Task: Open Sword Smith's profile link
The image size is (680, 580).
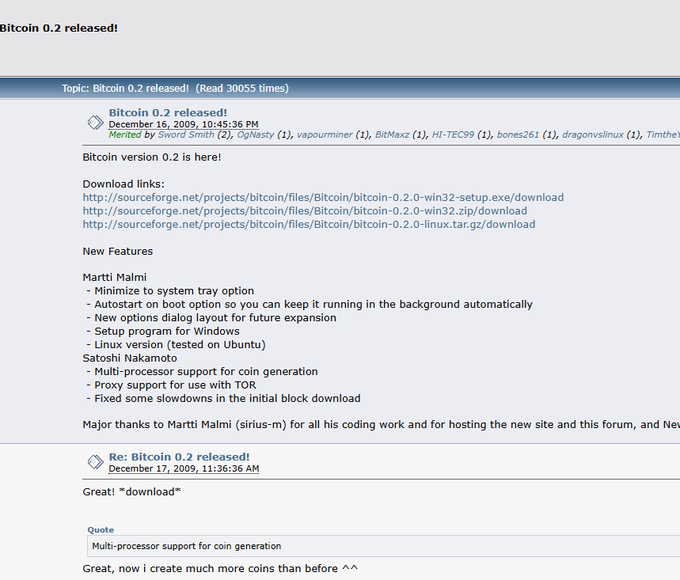Action: coord(186,135)
